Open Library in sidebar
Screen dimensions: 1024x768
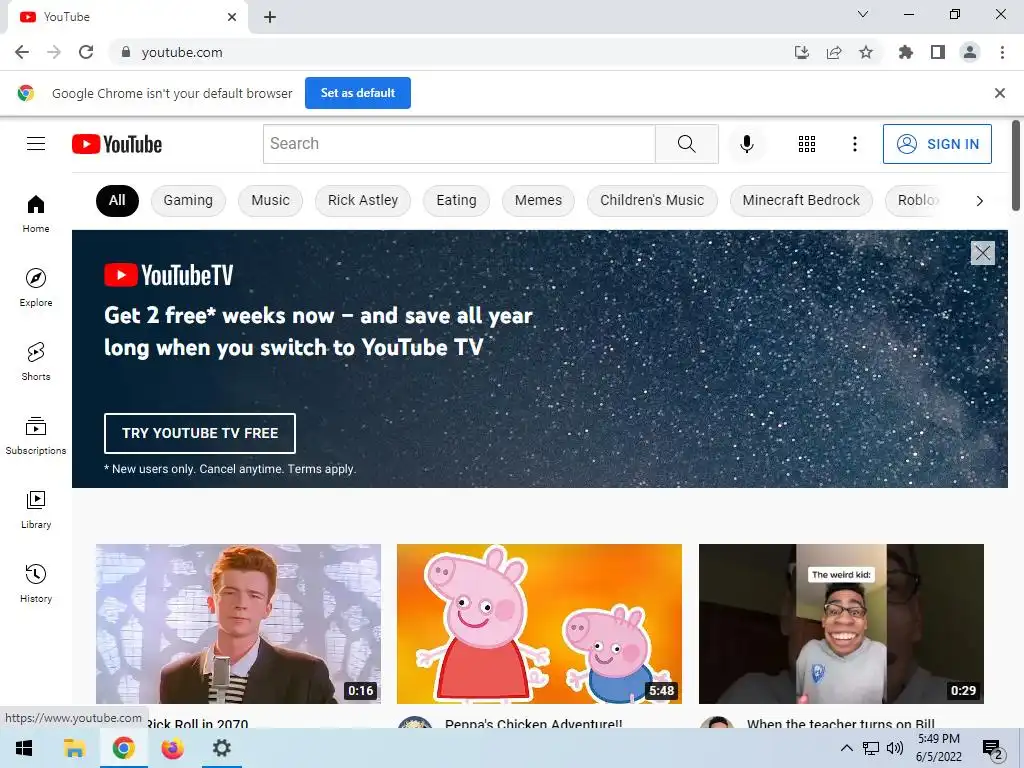[36, 509]
